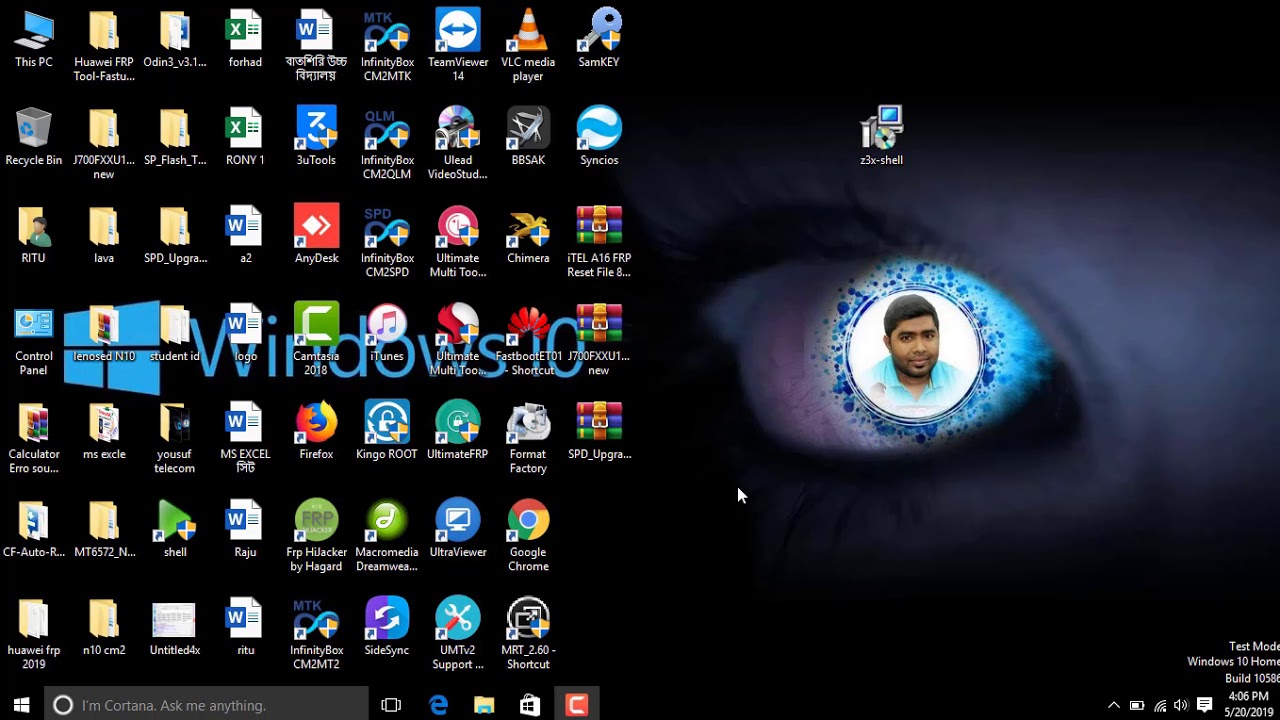Open File Explorer from taskbar

(484, 705)
